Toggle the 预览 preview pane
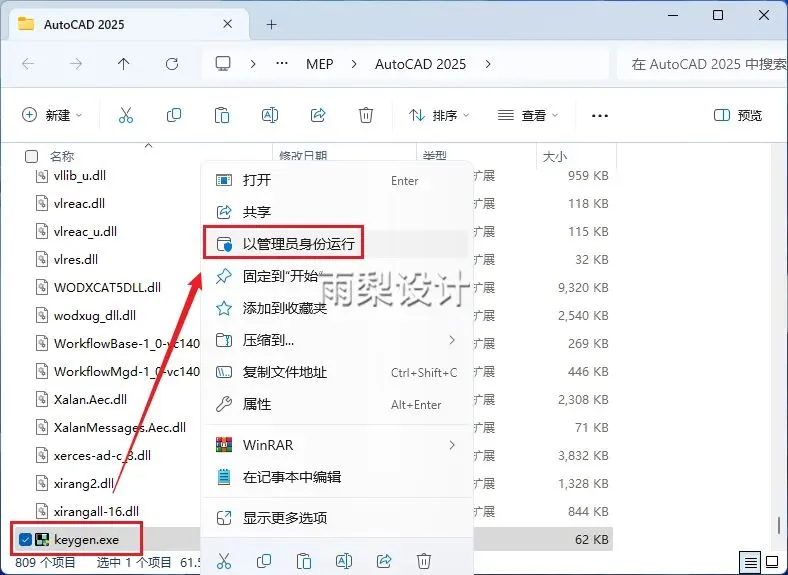Image resolution: width=788 pixels, height=575 pixels. pos(738,116)
